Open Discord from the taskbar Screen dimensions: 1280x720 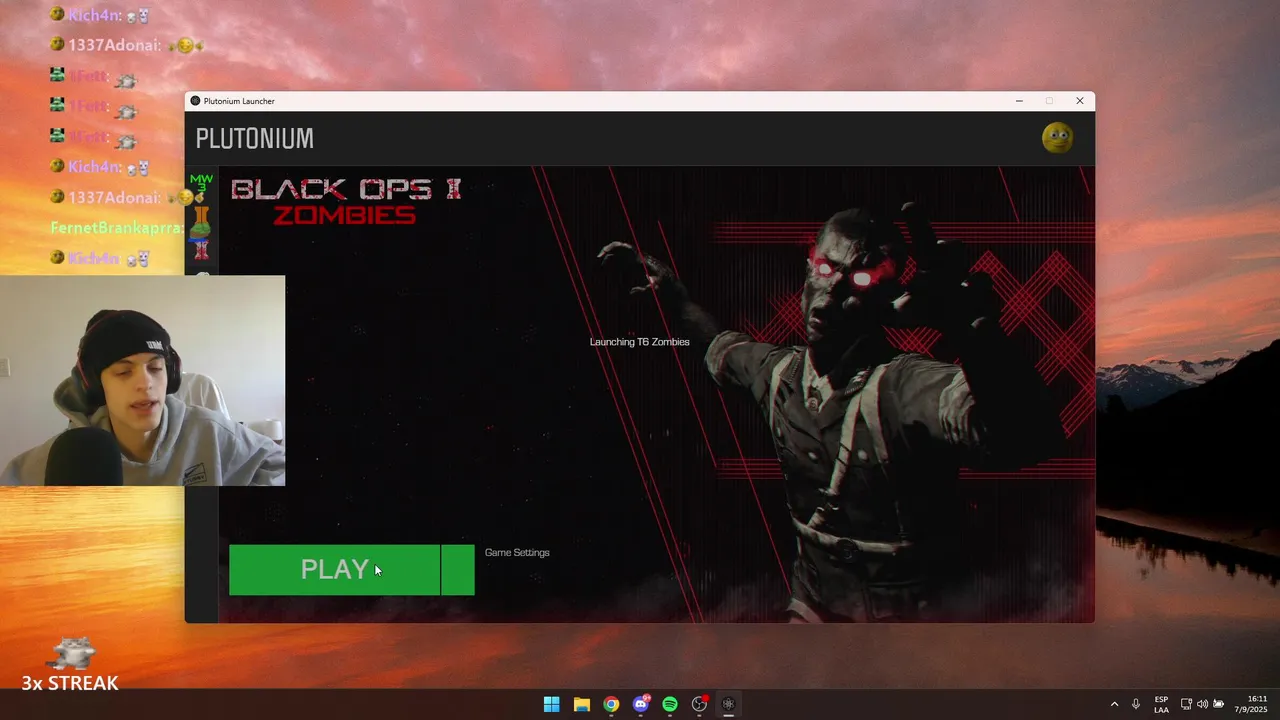point(641,704)
